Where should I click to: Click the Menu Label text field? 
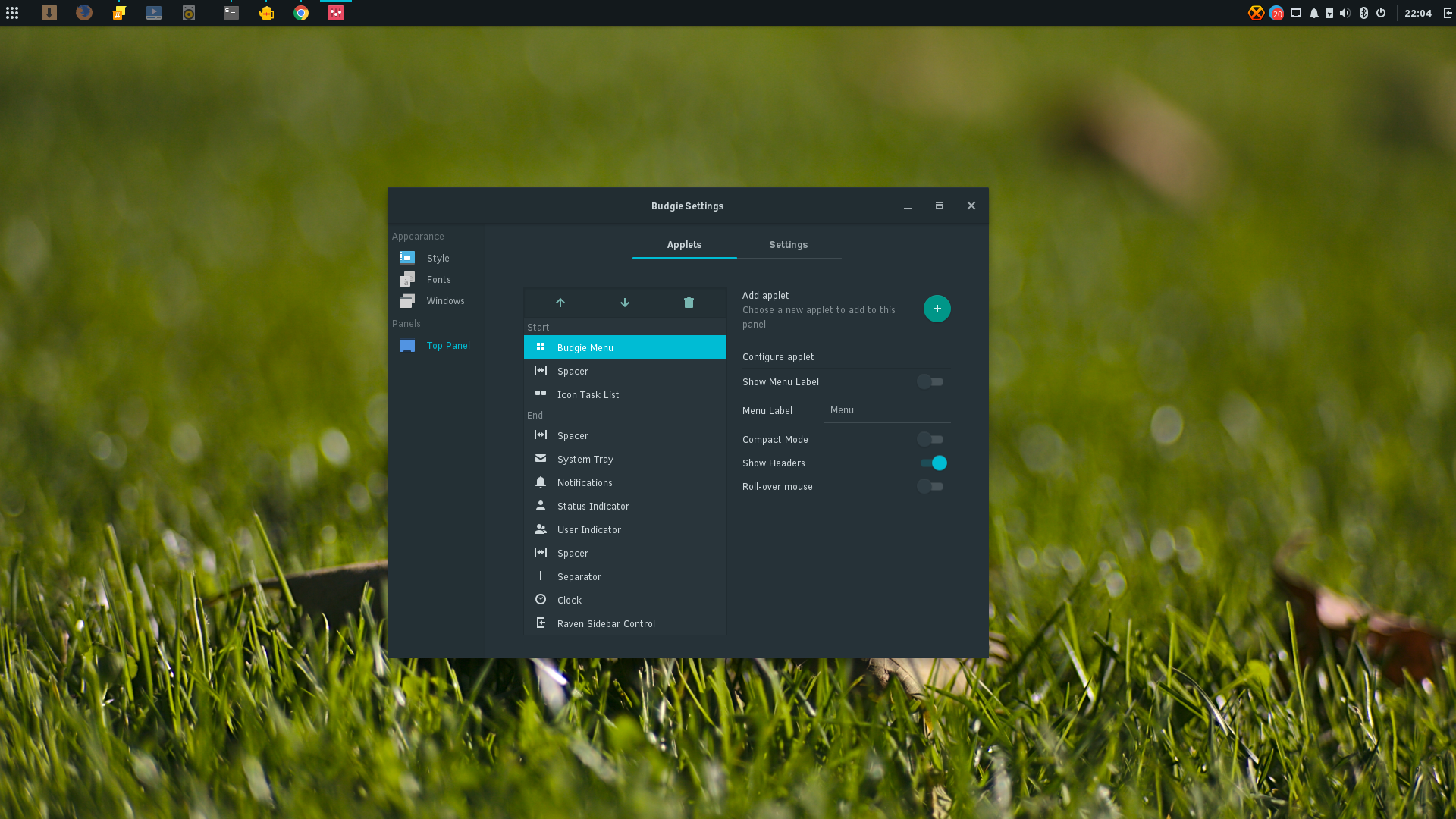pos(887,410)
